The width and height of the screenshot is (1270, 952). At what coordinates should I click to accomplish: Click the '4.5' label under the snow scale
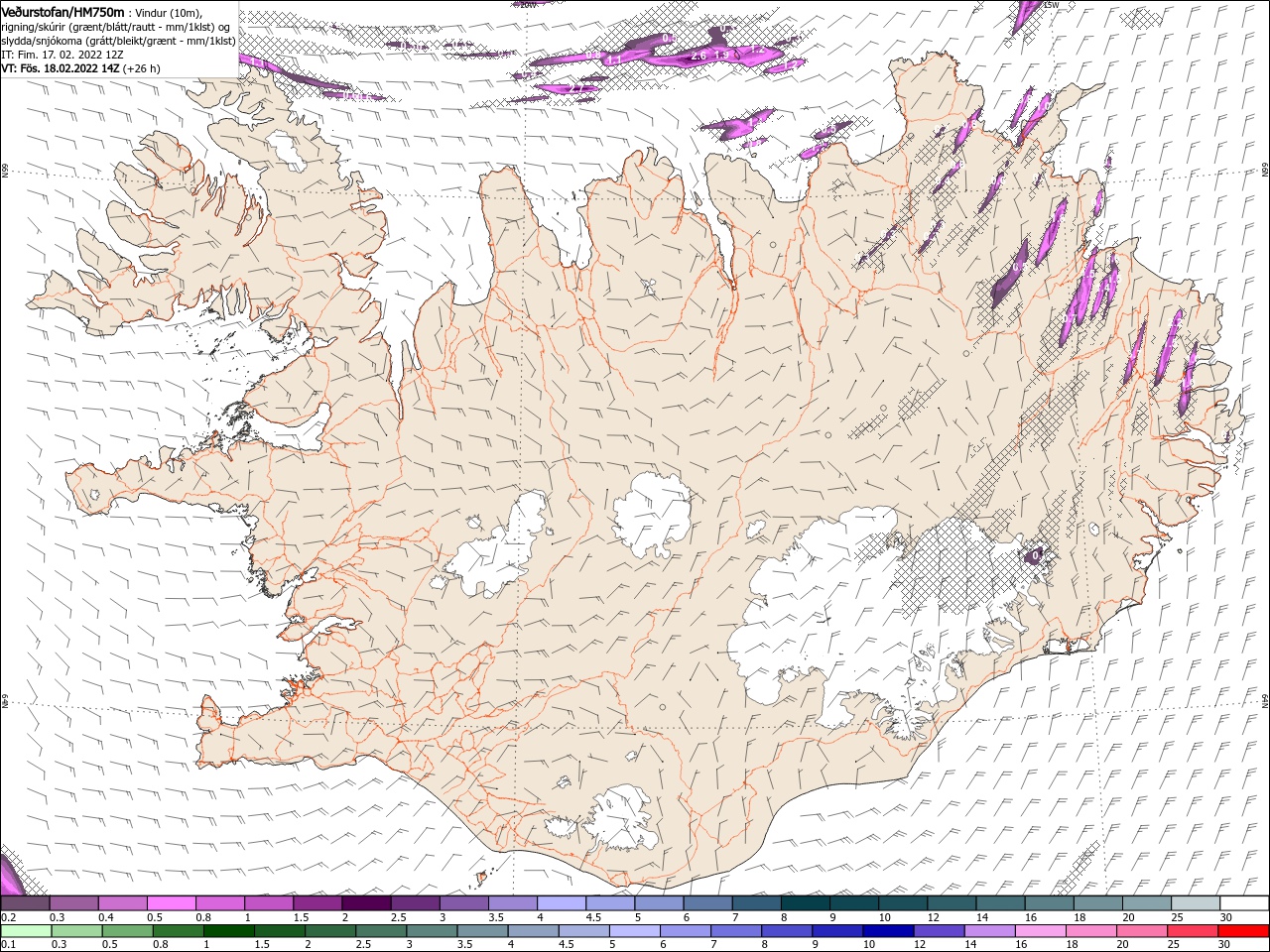click(x=593, y=917)
